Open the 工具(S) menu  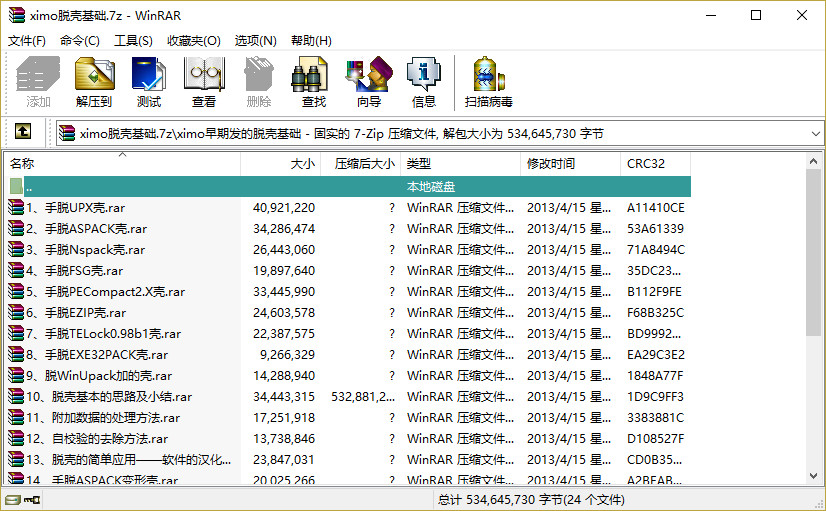click(133, 41)
